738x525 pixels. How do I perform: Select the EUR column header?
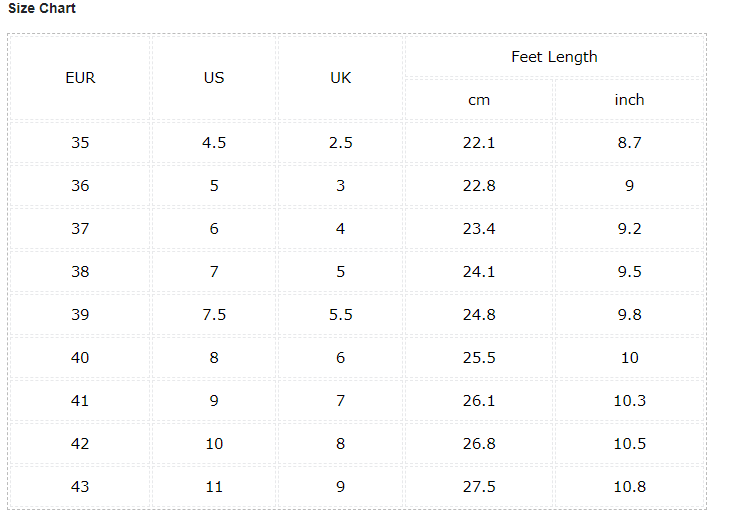coord(80,78)
